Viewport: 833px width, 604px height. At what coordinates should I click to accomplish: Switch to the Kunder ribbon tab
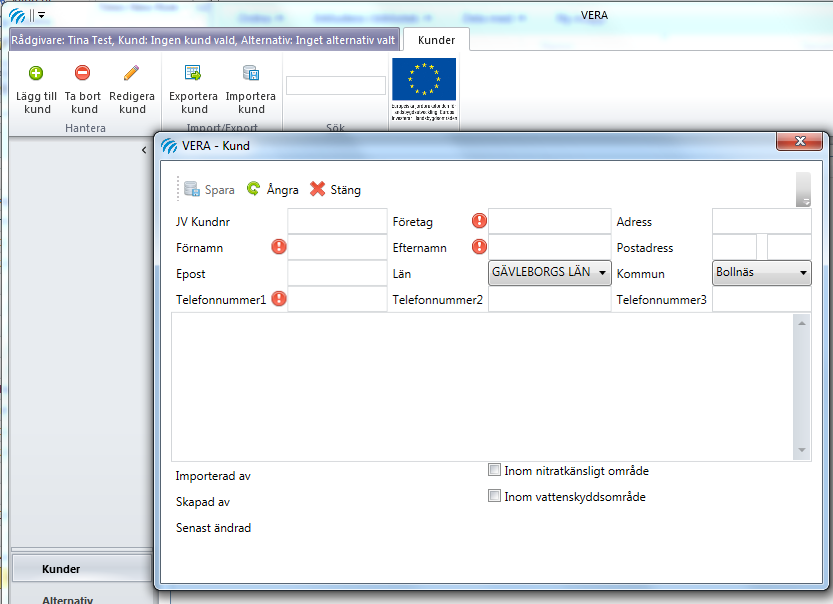pyautogui.click(x=436, y=40)
